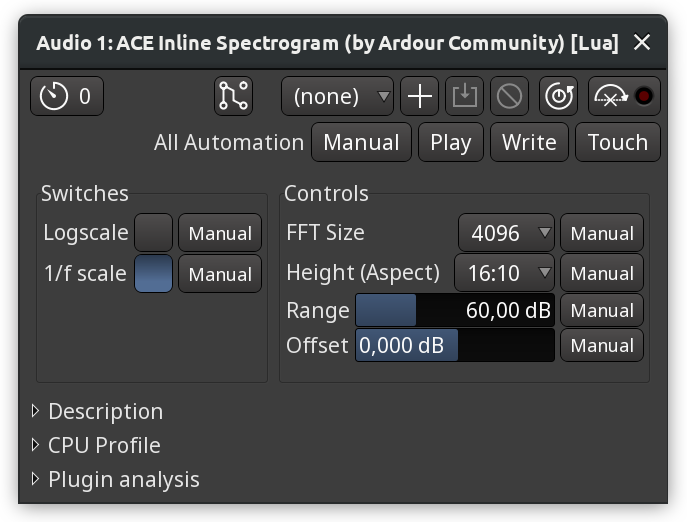Click the Offset 0,000 dB slider
The image size is (687, 522).
click(x=455, y=345)
